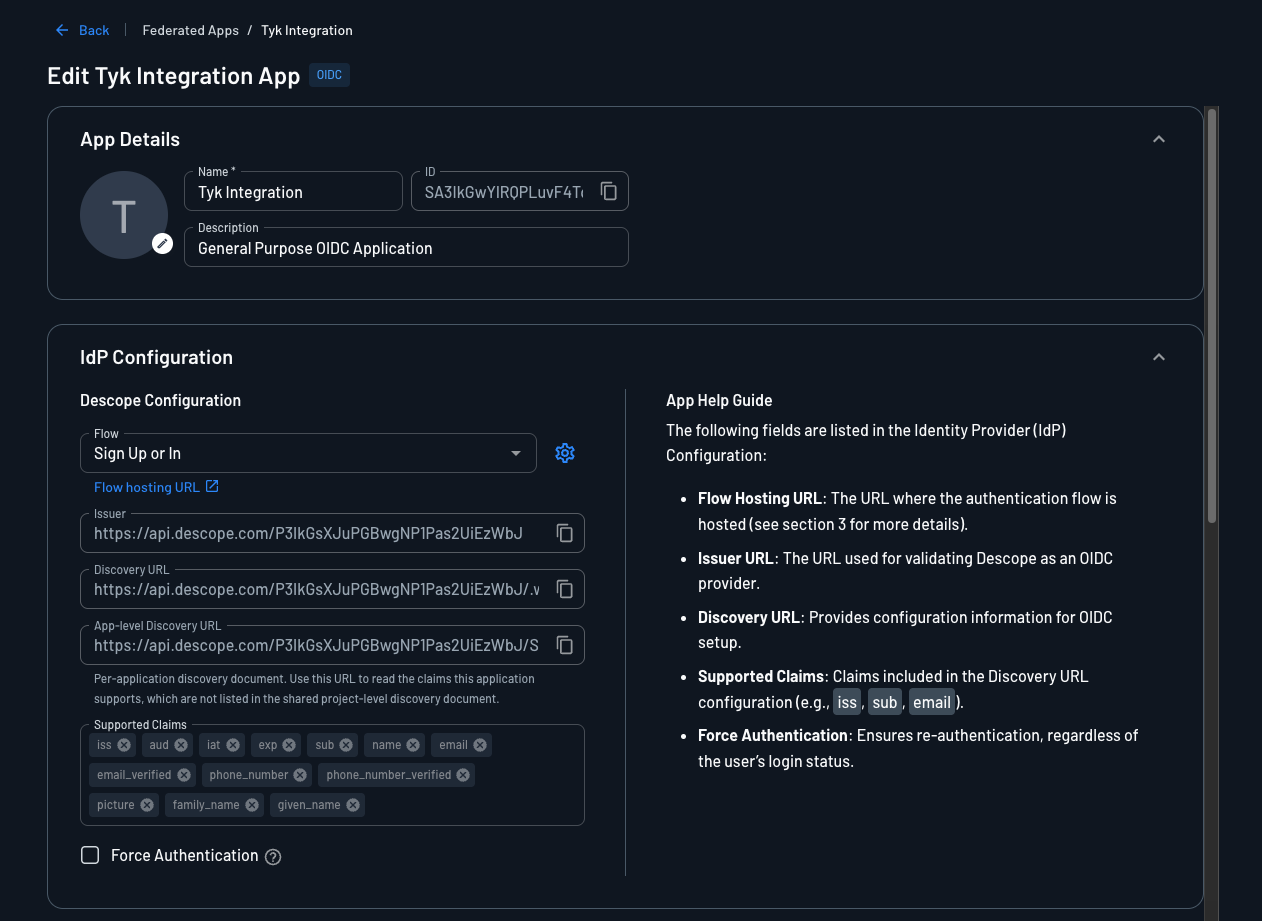The image size is (1262, 921).
Task: Go to Federated Apps breadcrumb
Action: [190, 30]
